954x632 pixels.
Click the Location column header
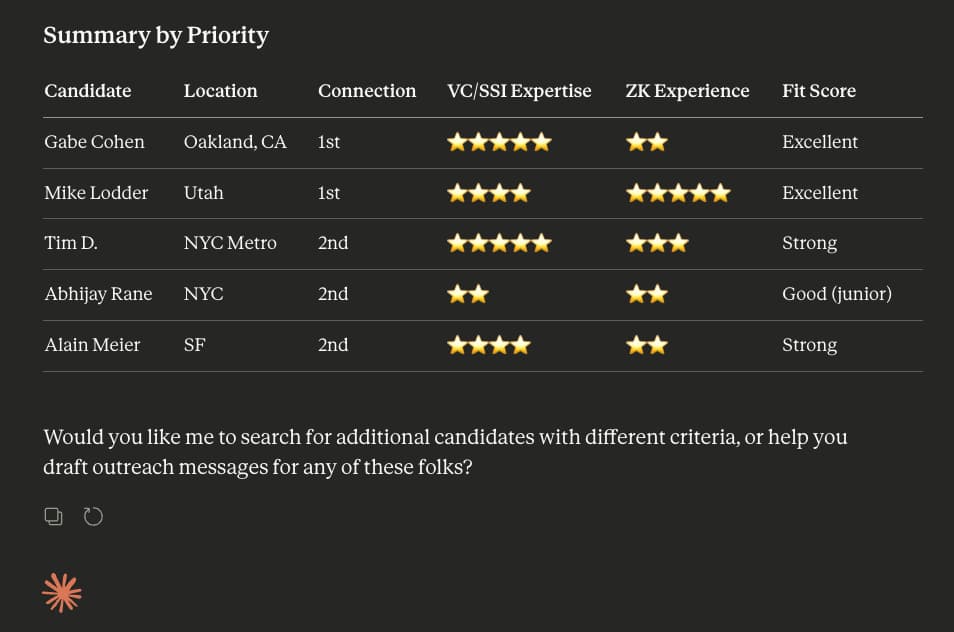tap(221, 91)
